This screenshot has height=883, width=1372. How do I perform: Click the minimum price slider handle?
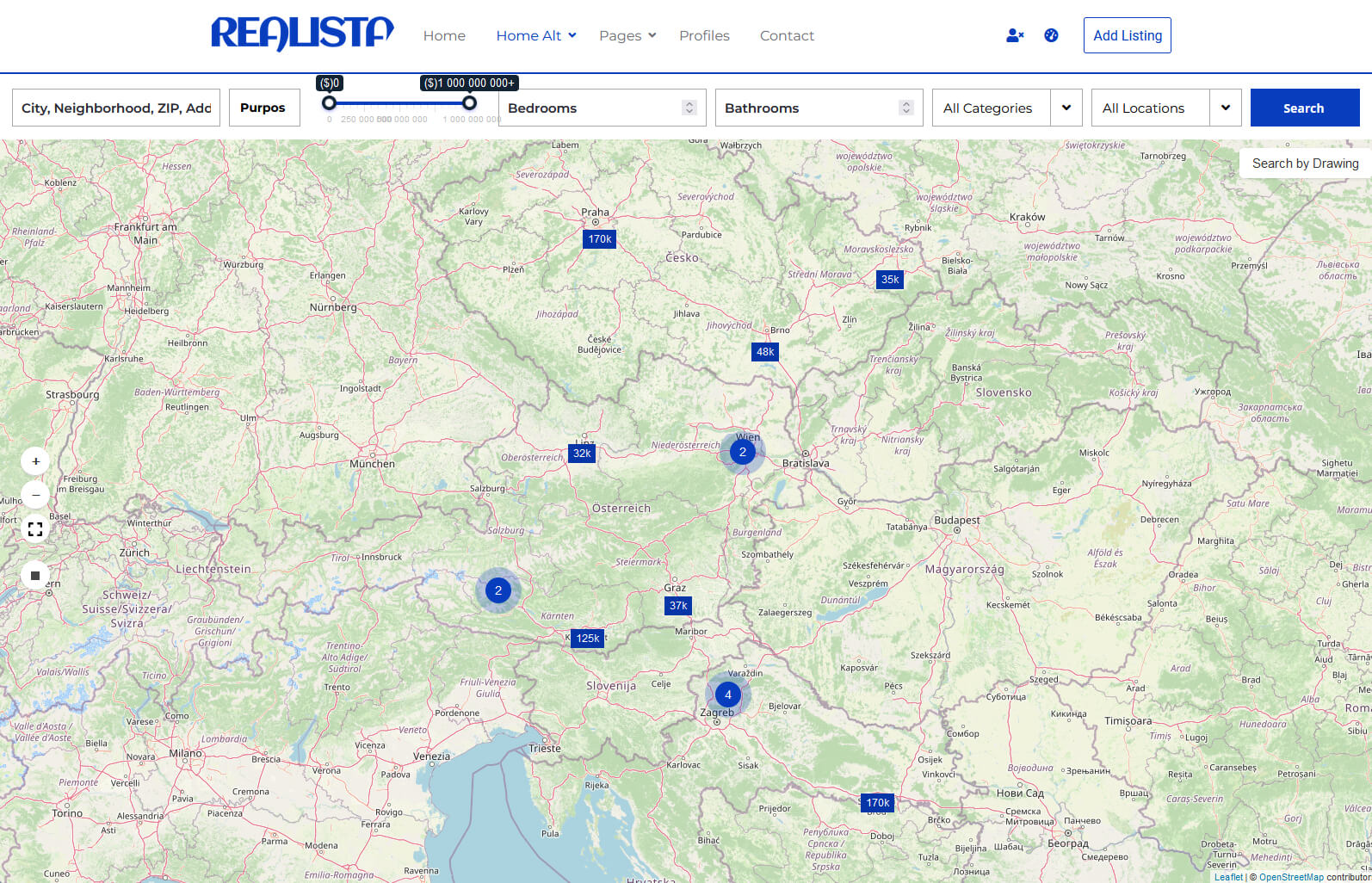pyautogui.click(x=329, y=102)
